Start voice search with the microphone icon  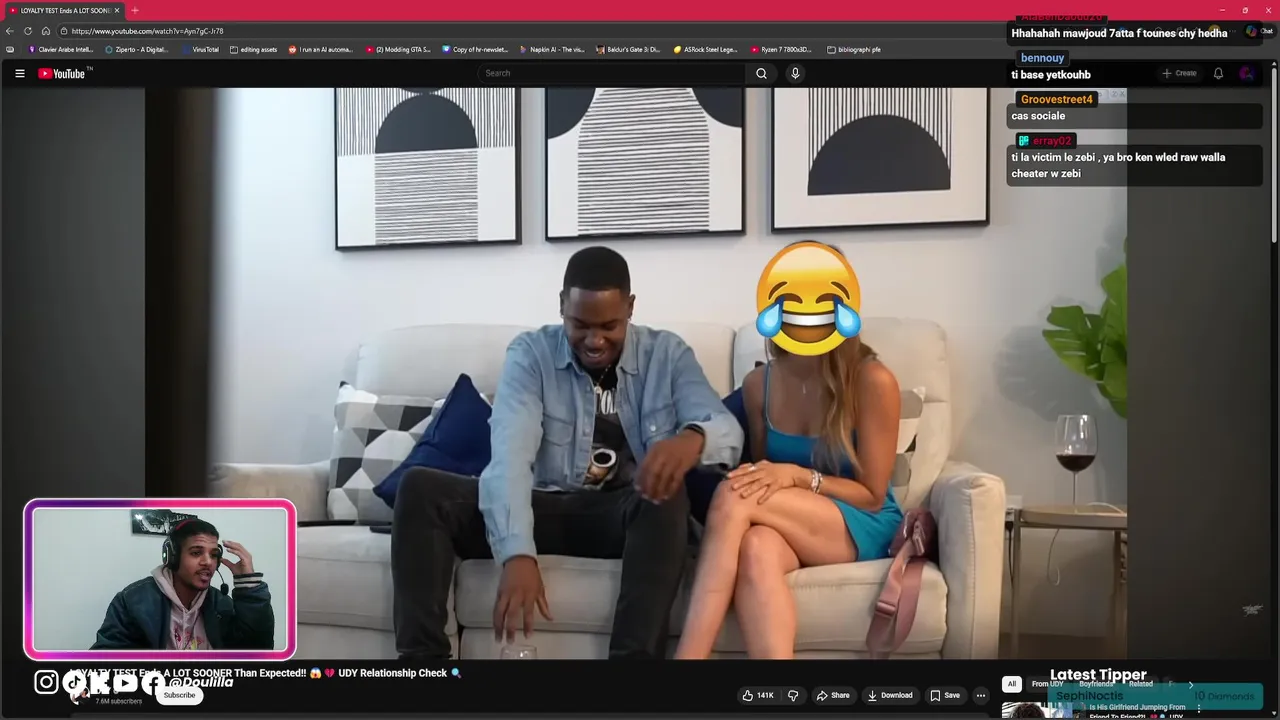795,73
